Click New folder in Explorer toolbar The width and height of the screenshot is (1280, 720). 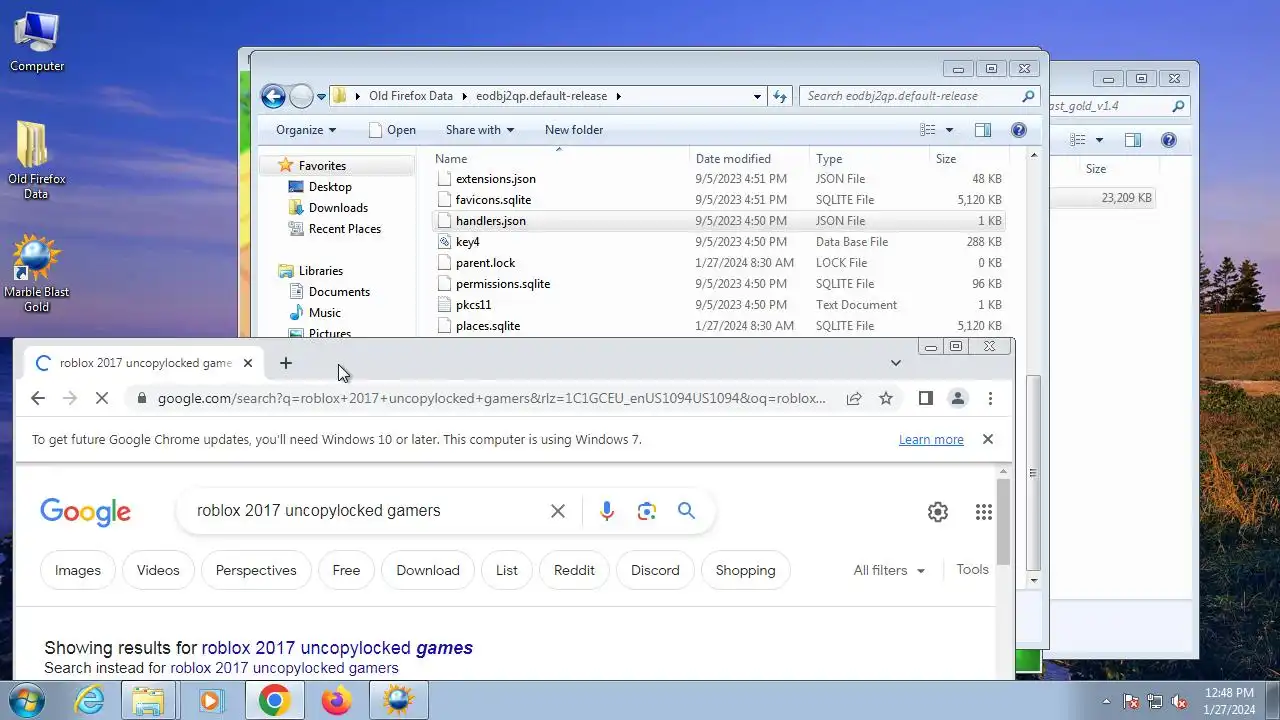click(x=574, y=130)
